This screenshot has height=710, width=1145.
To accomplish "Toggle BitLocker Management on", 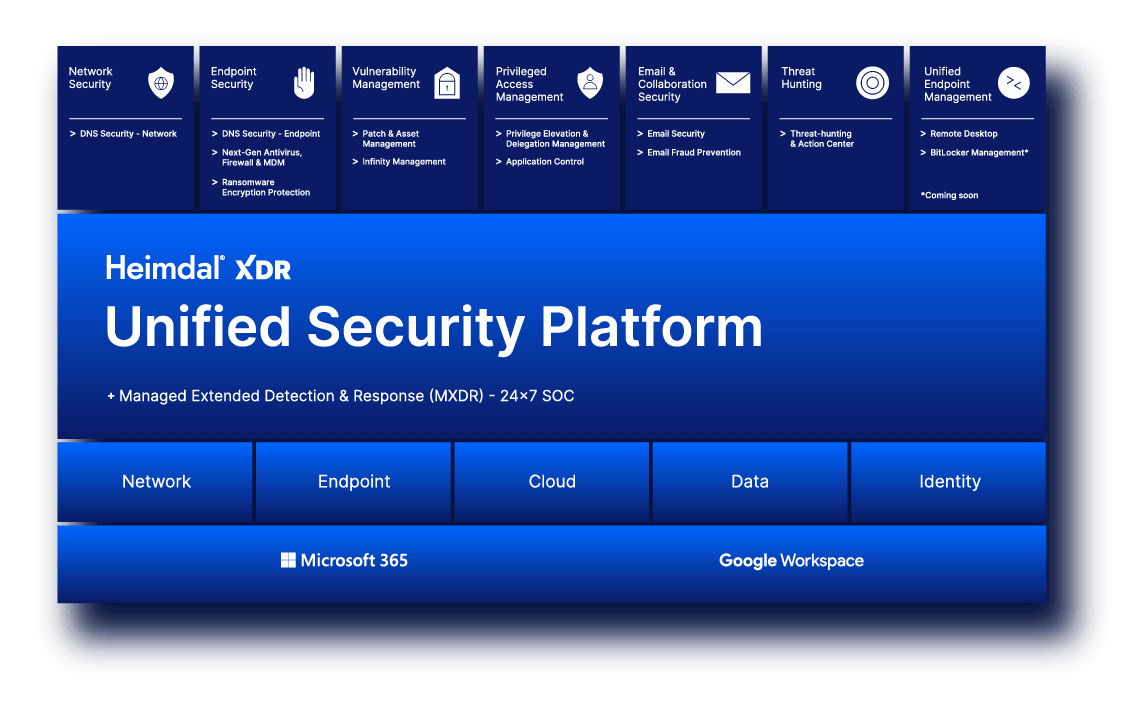I will [975, 152].
